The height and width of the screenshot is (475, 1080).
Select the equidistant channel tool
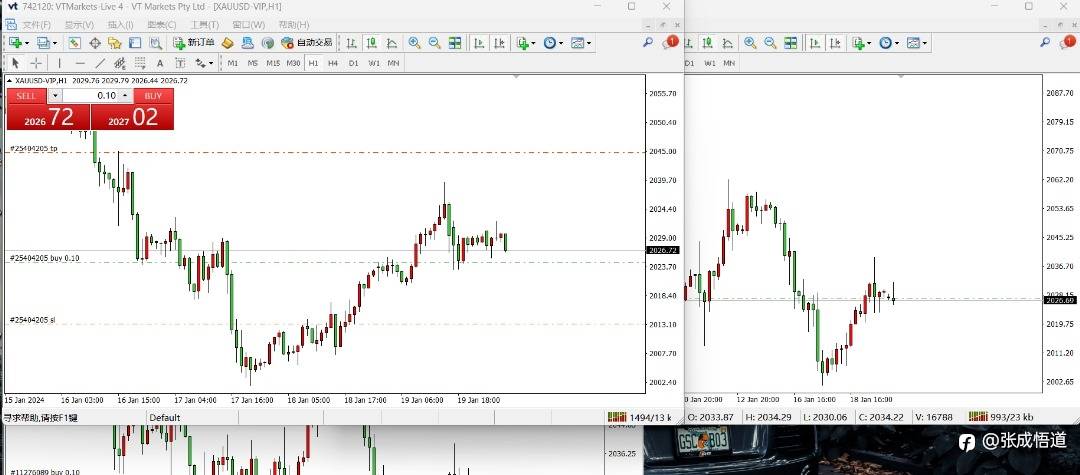coord(120,63)
